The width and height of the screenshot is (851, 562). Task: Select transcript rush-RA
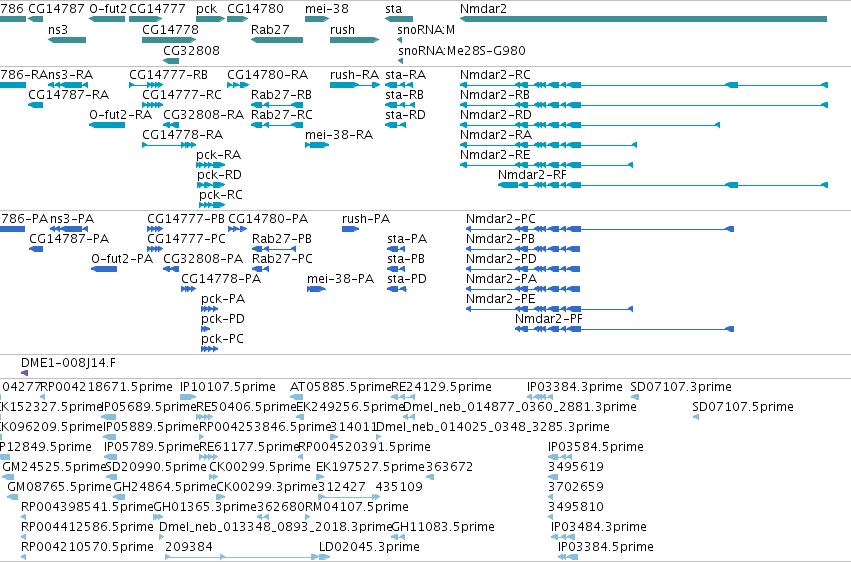354,74
